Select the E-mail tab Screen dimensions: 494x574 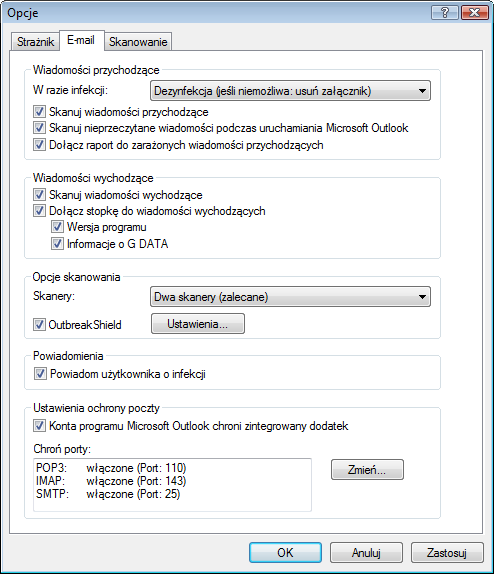click(x=81, y=40)
